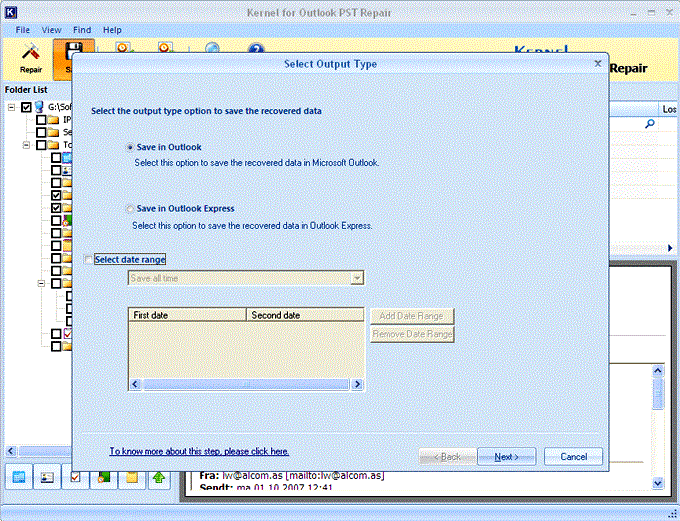Viewport: 680px width, 521px height.
Task: Click the First date column header
Action: (187, 315)
